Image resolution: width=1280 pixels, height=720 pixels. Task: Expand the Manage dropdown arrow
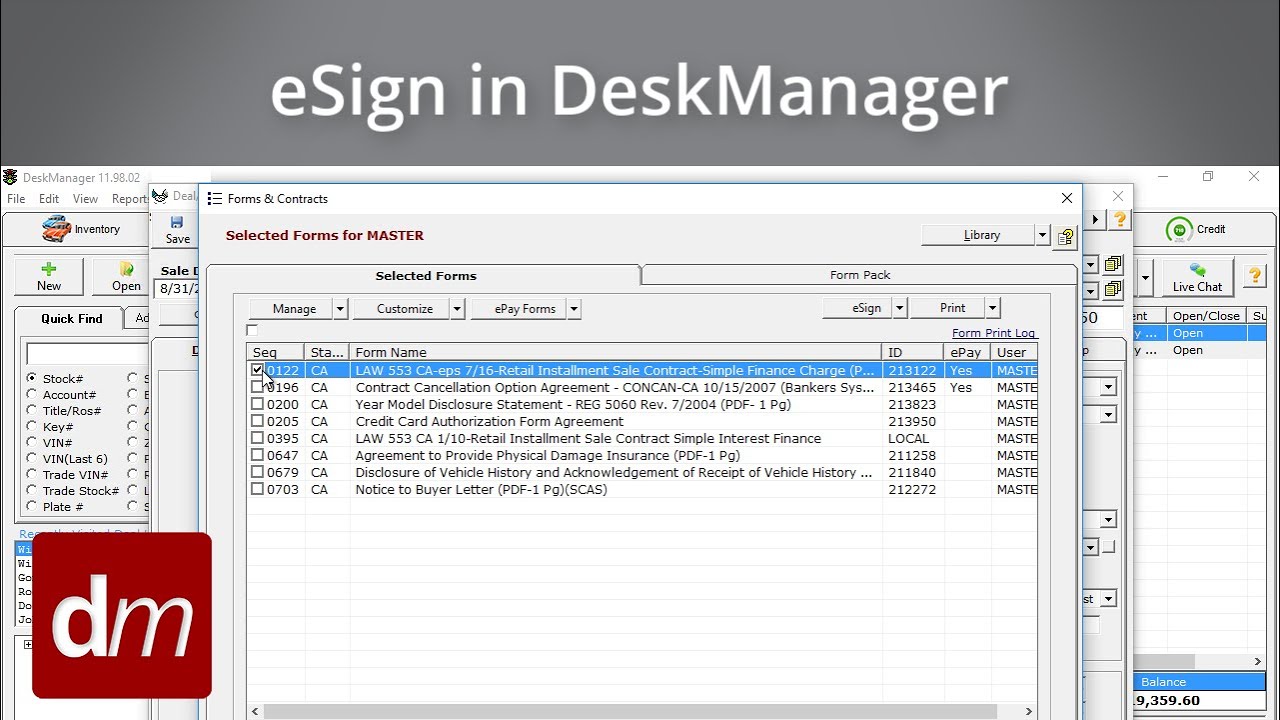(x=340, y=309)
